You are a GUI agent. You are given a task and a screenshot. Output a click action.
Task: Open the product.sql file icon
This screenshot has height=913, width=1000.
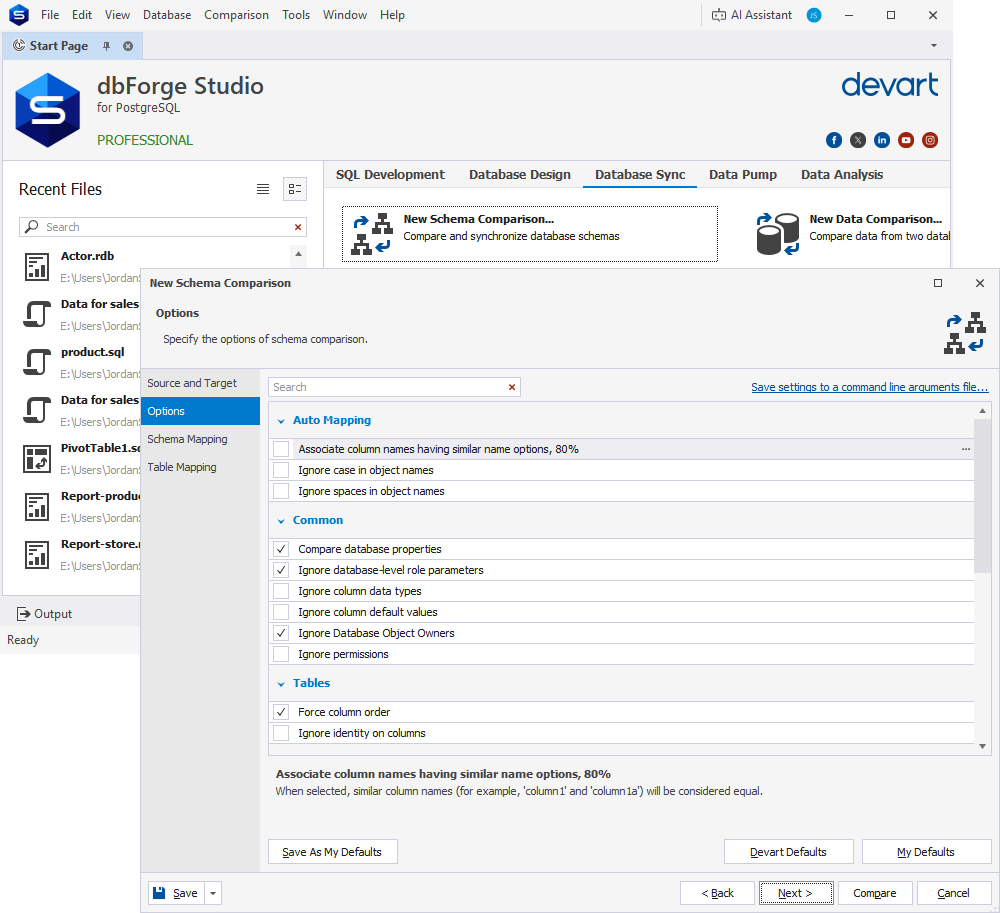point(37,363)
